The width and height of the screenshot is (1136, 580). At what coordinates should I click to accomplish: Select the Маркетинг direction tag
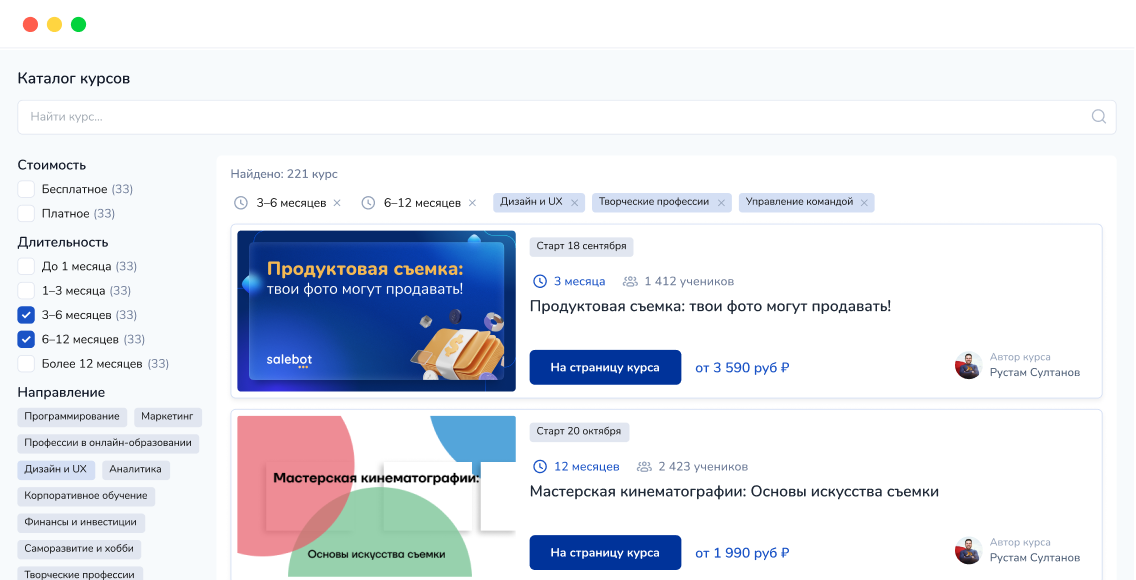coord(167,416)
